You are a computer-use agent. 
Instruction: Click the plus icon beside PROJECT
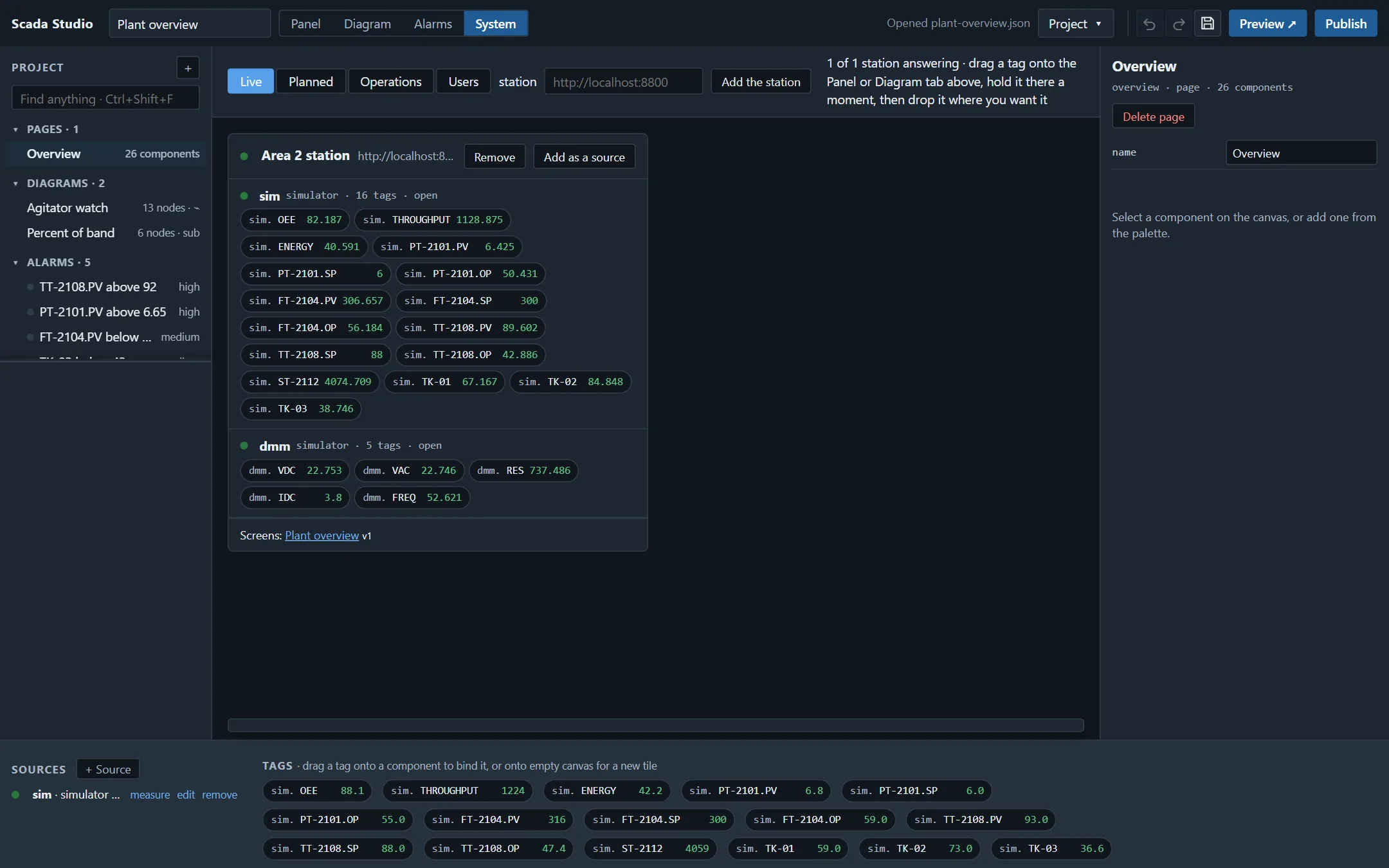point(188,68)
